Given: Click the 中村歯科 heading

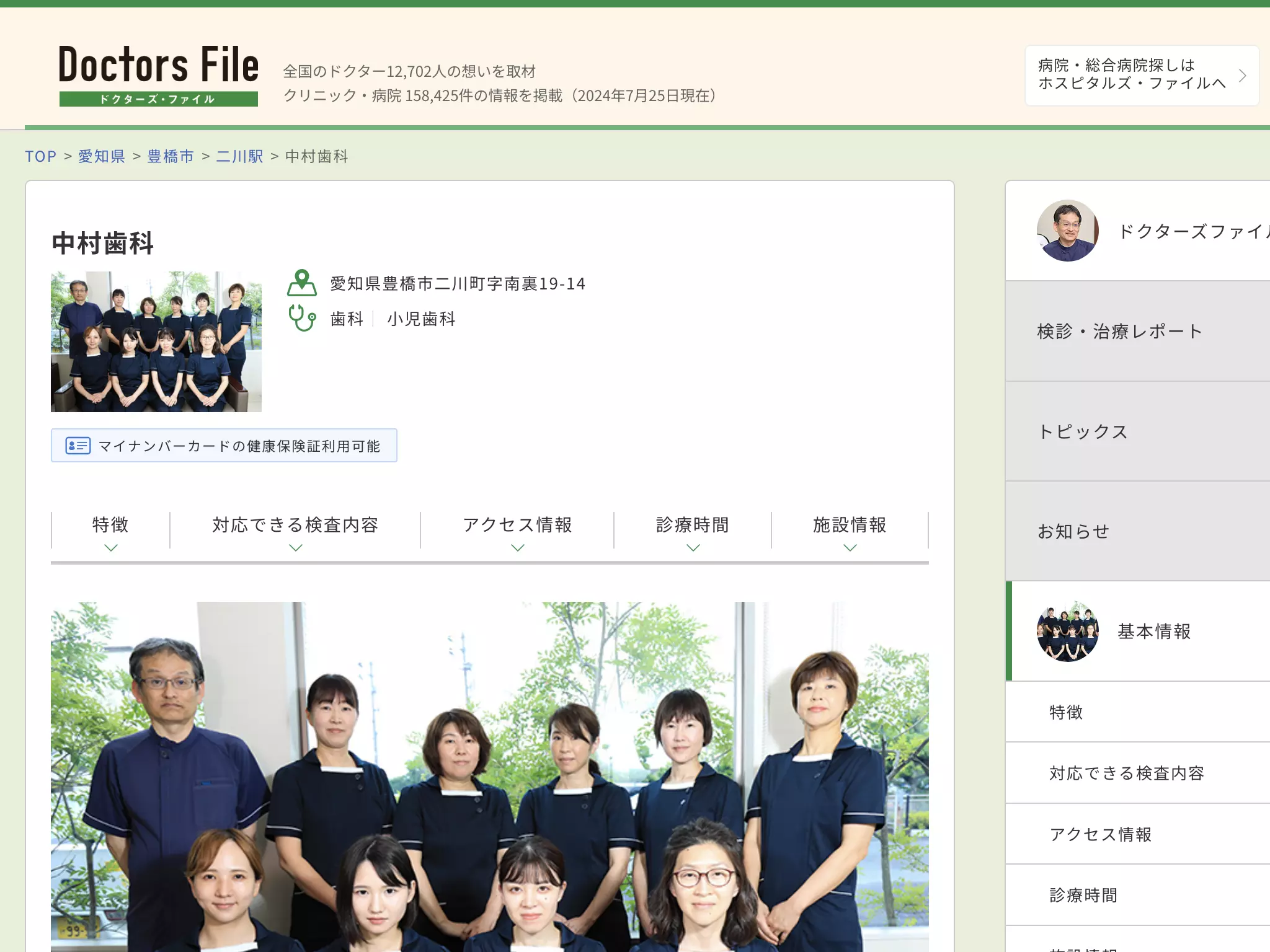Looking at the screenshot, I should pos(103,243).
